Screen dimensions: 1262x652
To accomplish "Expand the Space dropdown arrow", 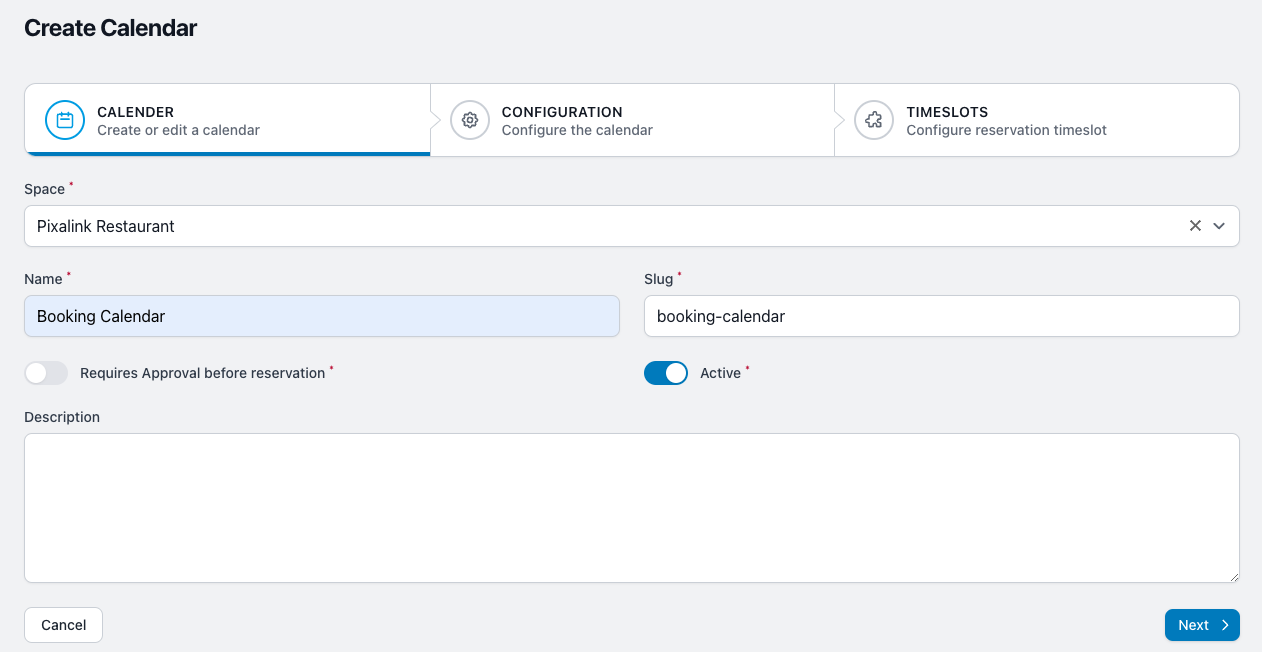I will pos(1219,226).
